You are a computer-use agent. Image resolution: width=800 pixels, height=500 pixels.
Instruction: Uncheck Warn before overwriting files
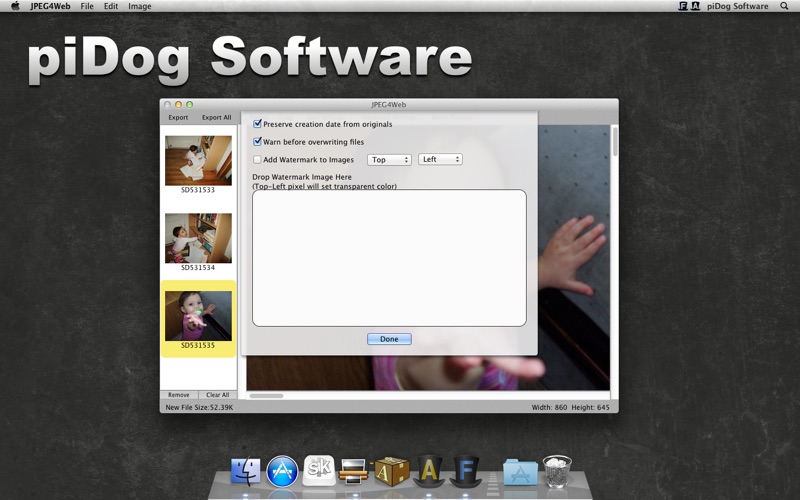258,141
